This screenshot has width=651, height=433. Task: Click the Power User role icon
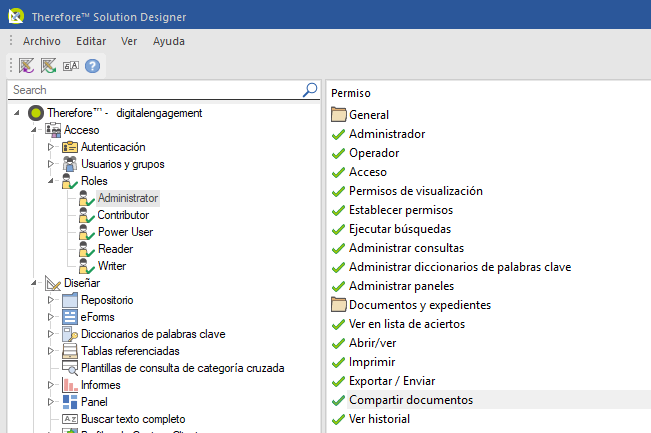point(87,232)
